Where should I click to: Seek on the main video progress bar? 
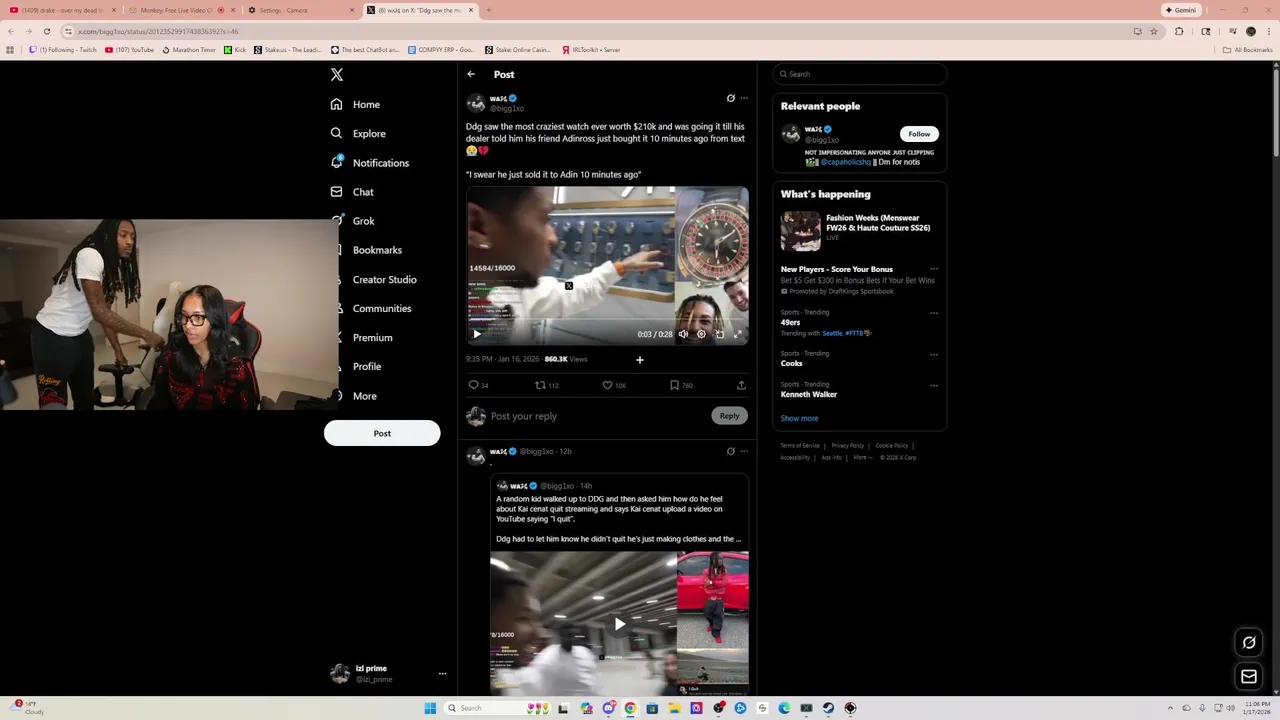607,321
